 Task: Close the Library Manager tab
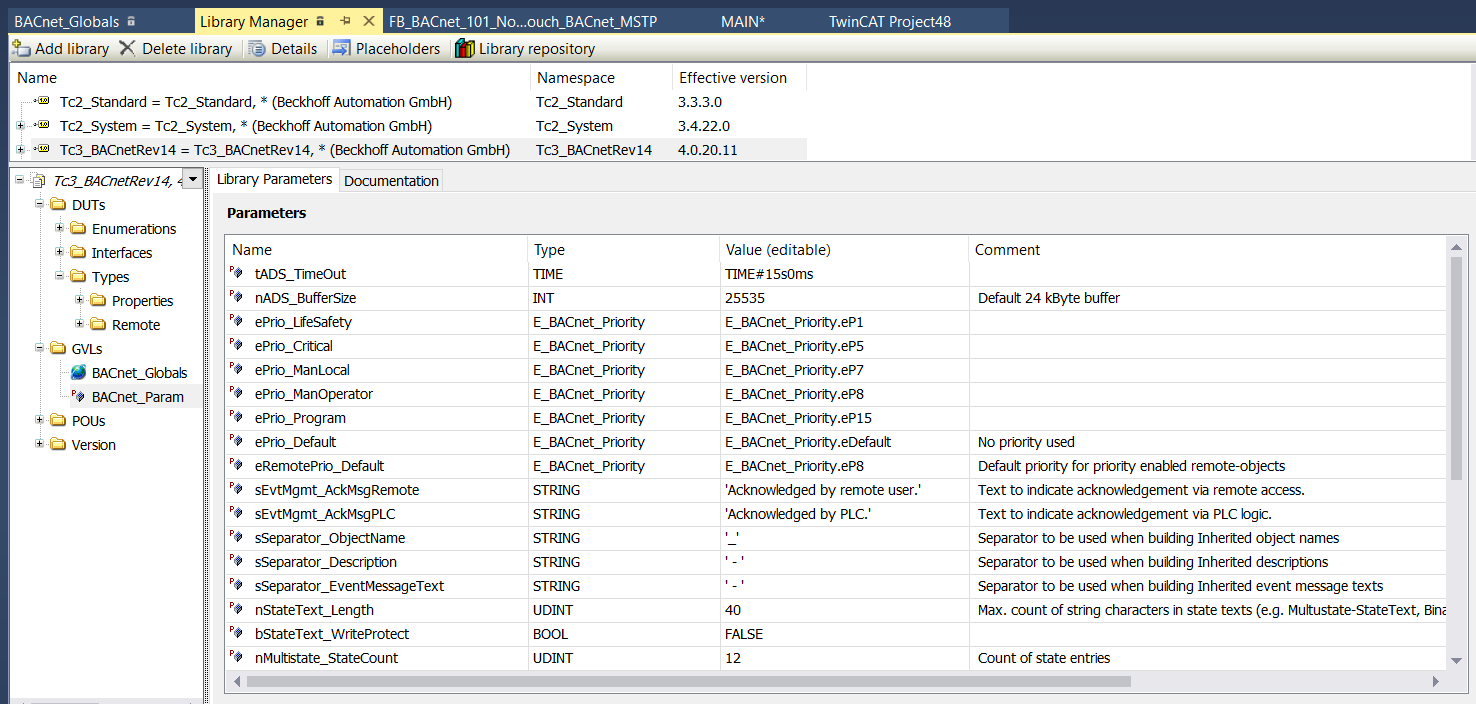[x=369, y=21]
